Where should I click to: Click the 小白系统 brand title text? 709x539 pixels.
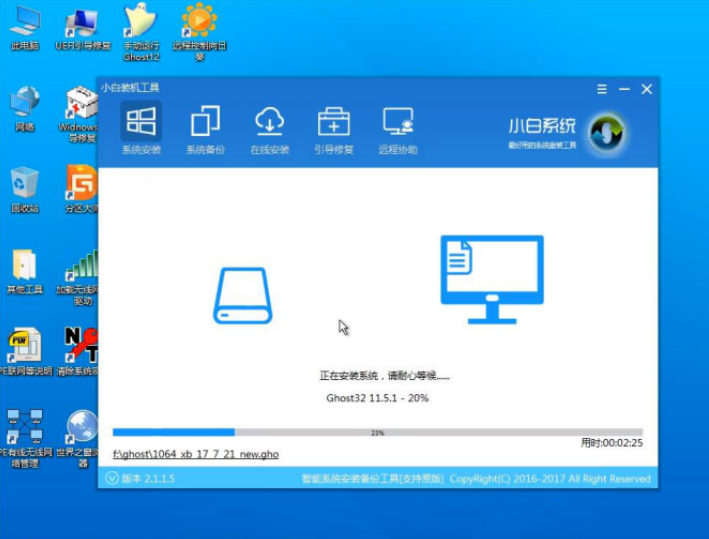(x=542, y=126)
